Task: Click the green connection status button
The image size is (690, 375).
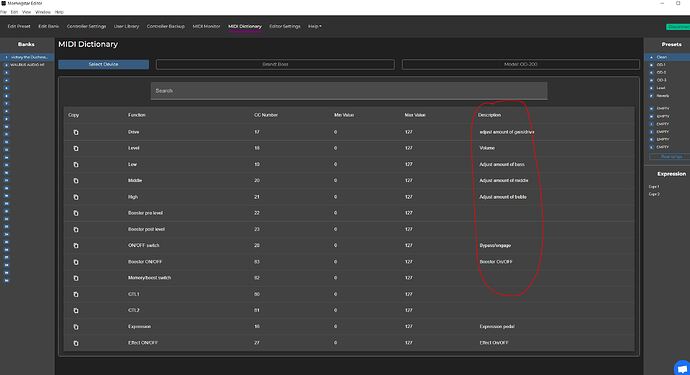Action: (x=678, y=27)
